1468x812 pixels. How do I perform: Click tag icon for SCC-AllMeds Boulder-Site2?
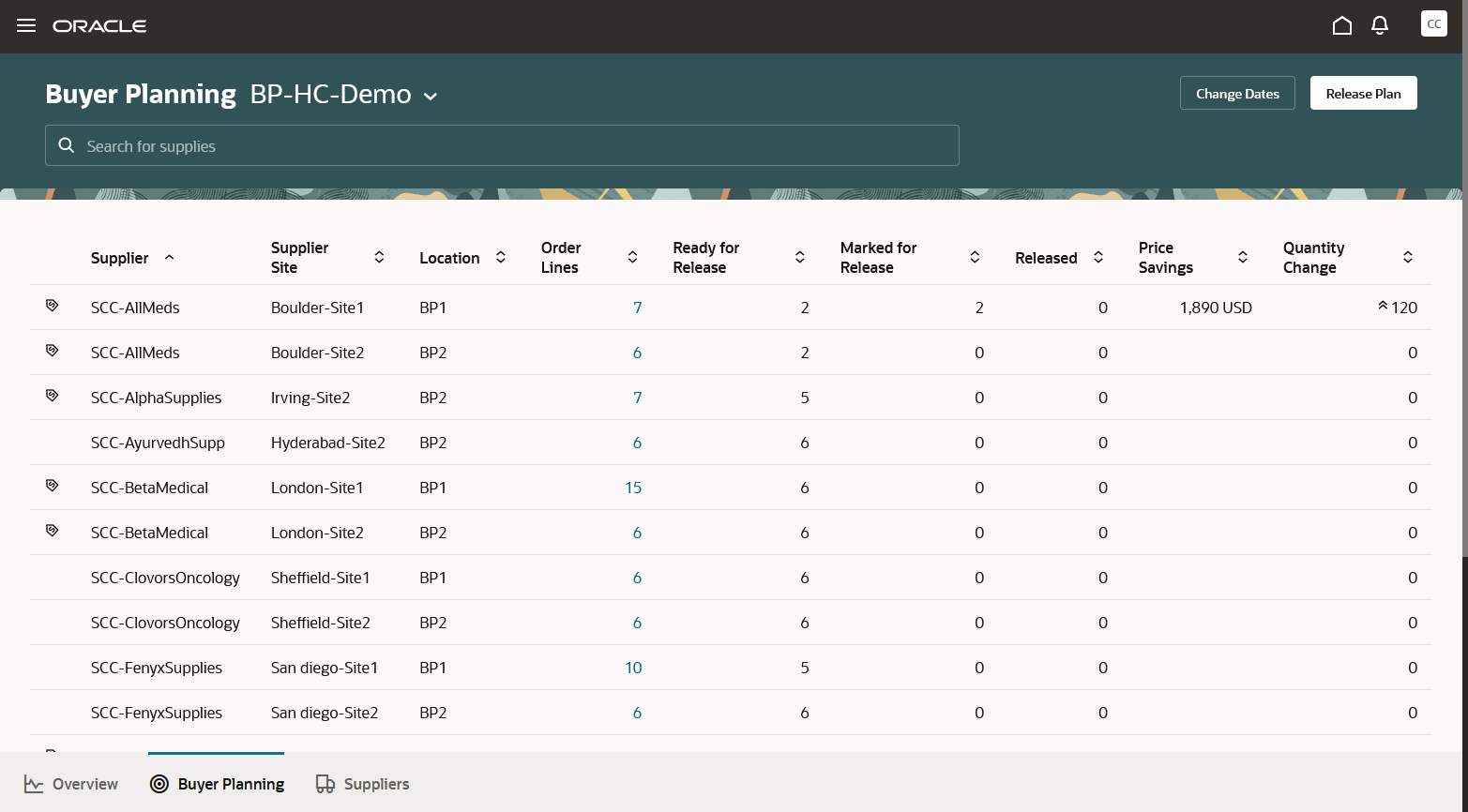click(x=53, y=351)
